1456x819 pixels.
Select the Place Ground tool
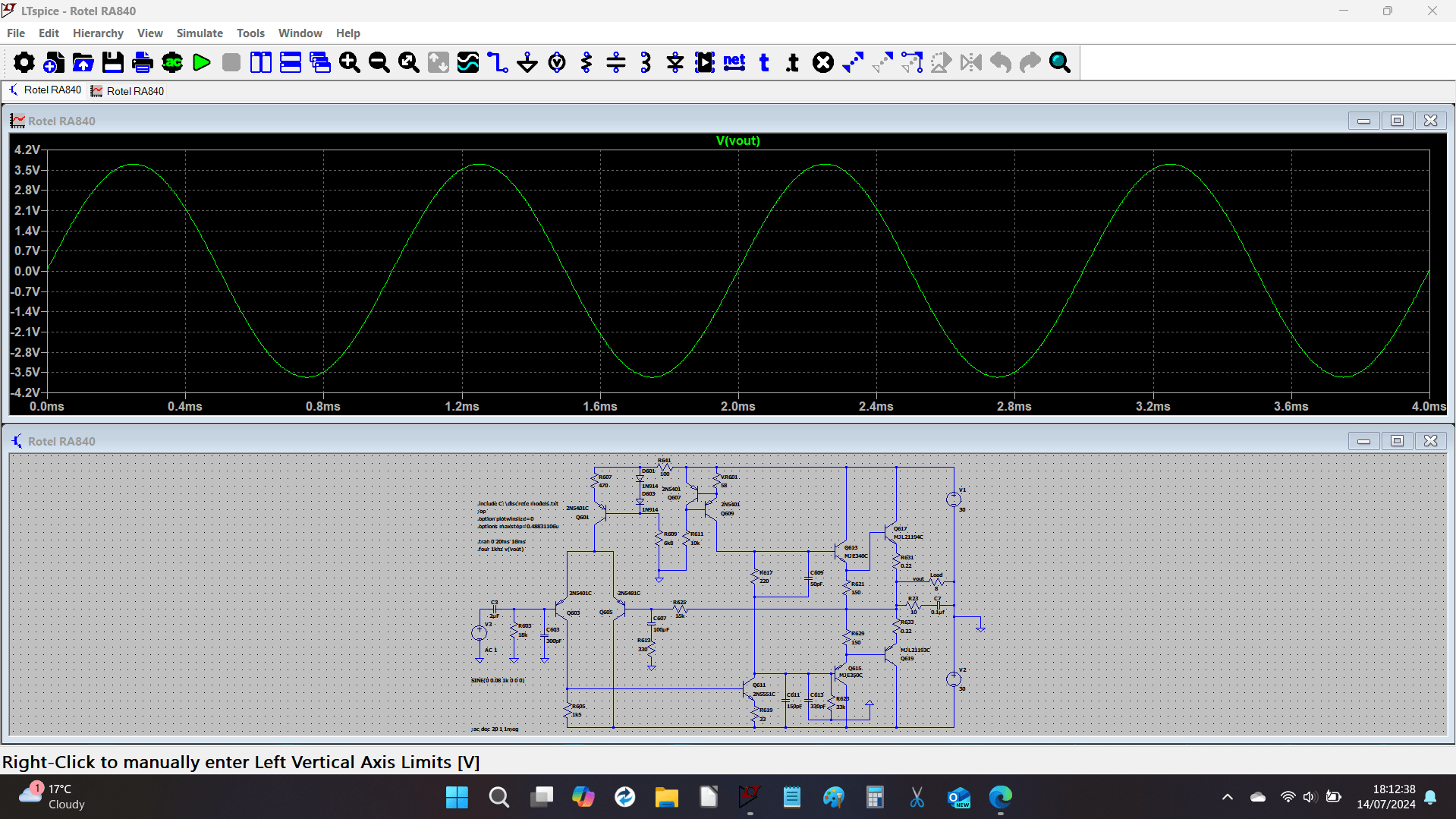tap(527, 62)
